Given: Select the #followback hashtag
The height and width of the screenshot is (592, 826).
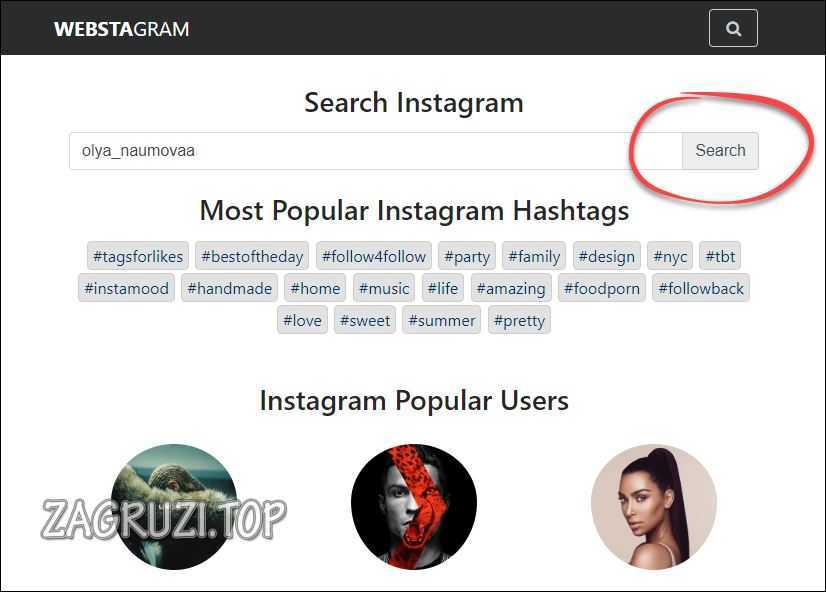Looking at the screenshot, I should point(701,288).
